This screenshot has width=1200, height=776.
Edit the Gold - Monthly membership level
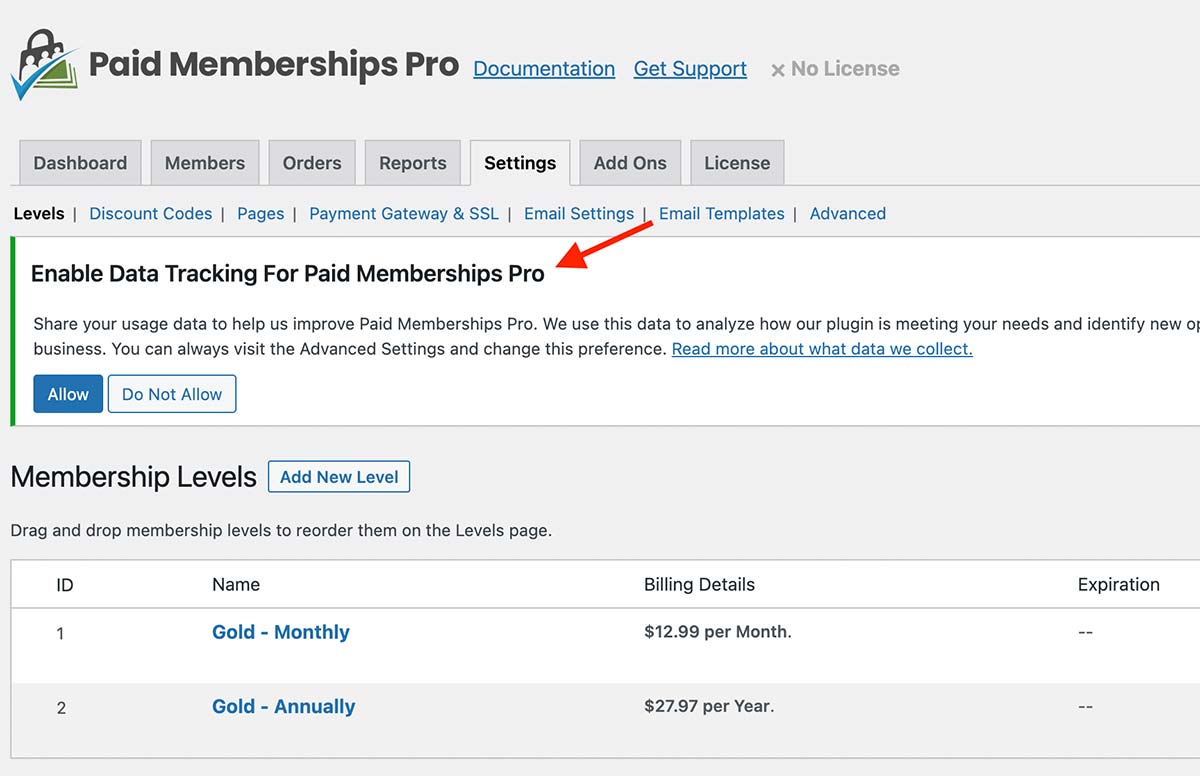[280, 632]
